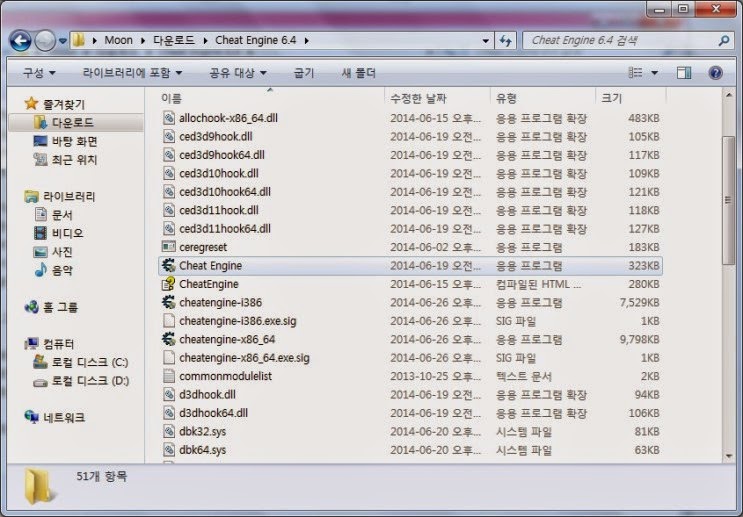Expand the arrow after Cheat Engine 6.4 breadcrumb

click(307, 41)
